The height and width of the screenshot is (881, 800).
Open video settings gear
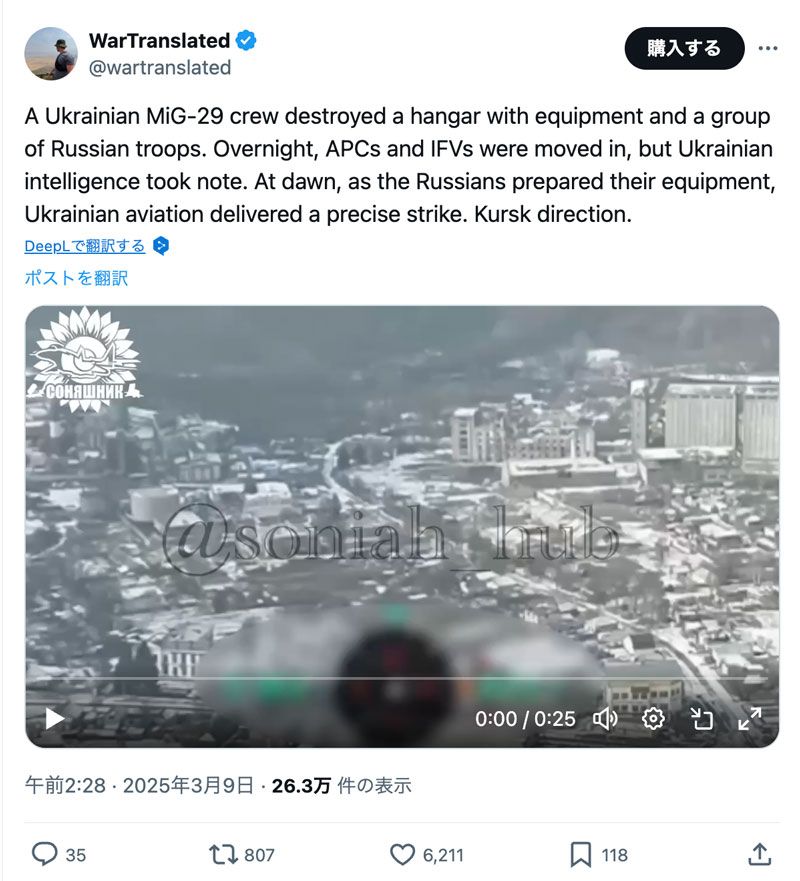coord(653,719)
